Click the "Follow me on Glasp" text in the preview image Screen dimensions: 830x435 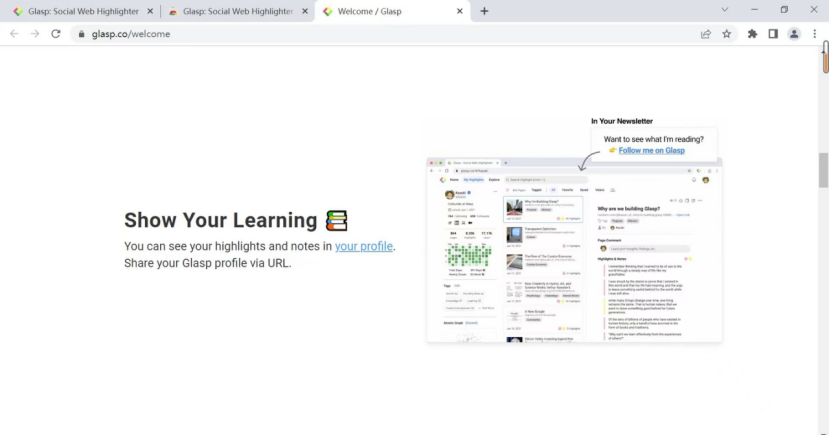pos(652,150)
